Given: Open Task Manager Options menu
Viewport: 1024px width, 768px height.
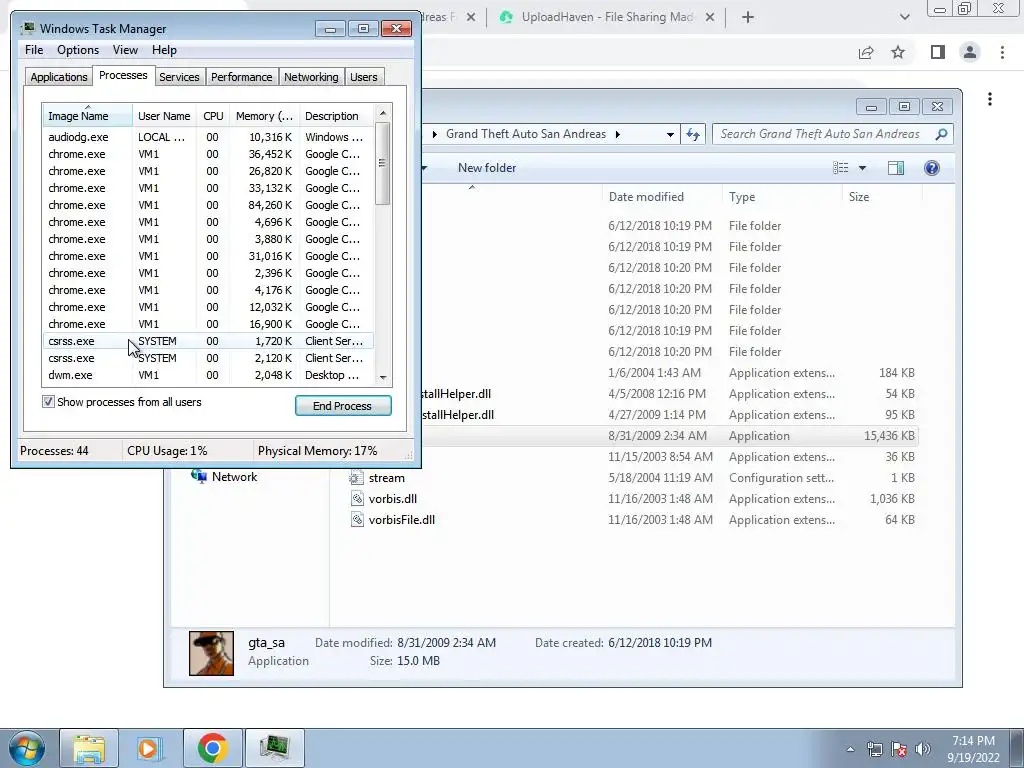Looking at the screenshot, I should [78, 50].
